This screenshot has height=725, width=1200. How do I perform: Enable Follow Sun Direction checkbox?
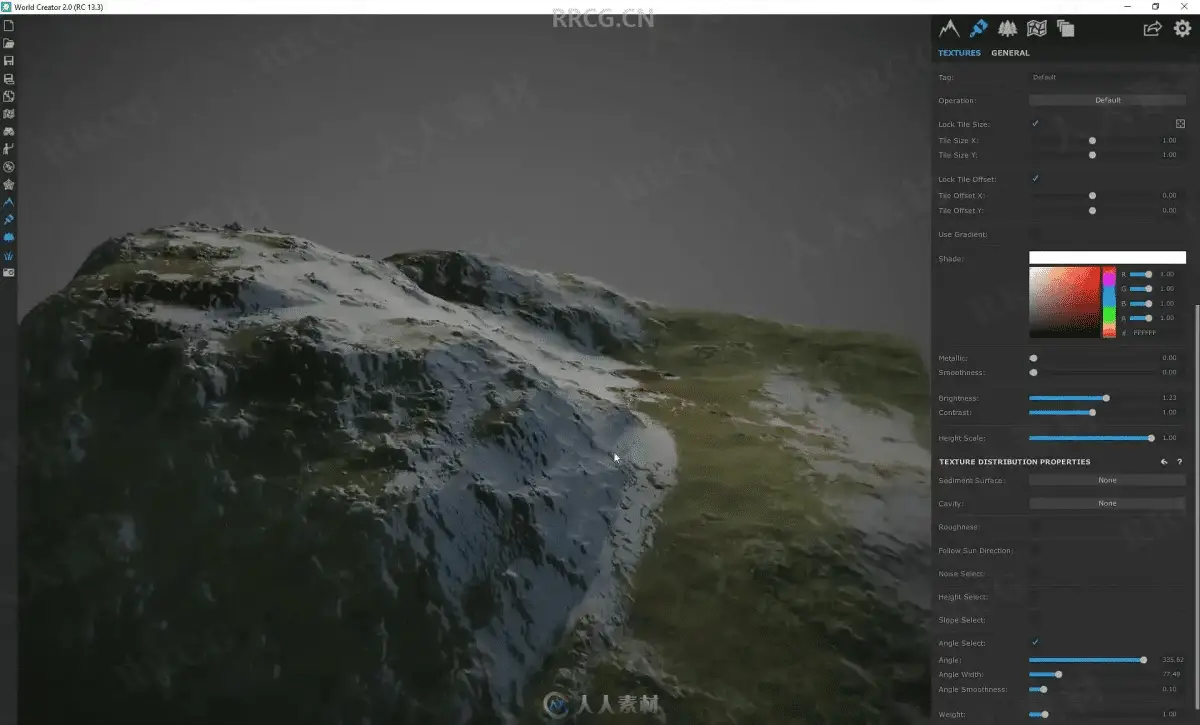[x=1035, y=551]
